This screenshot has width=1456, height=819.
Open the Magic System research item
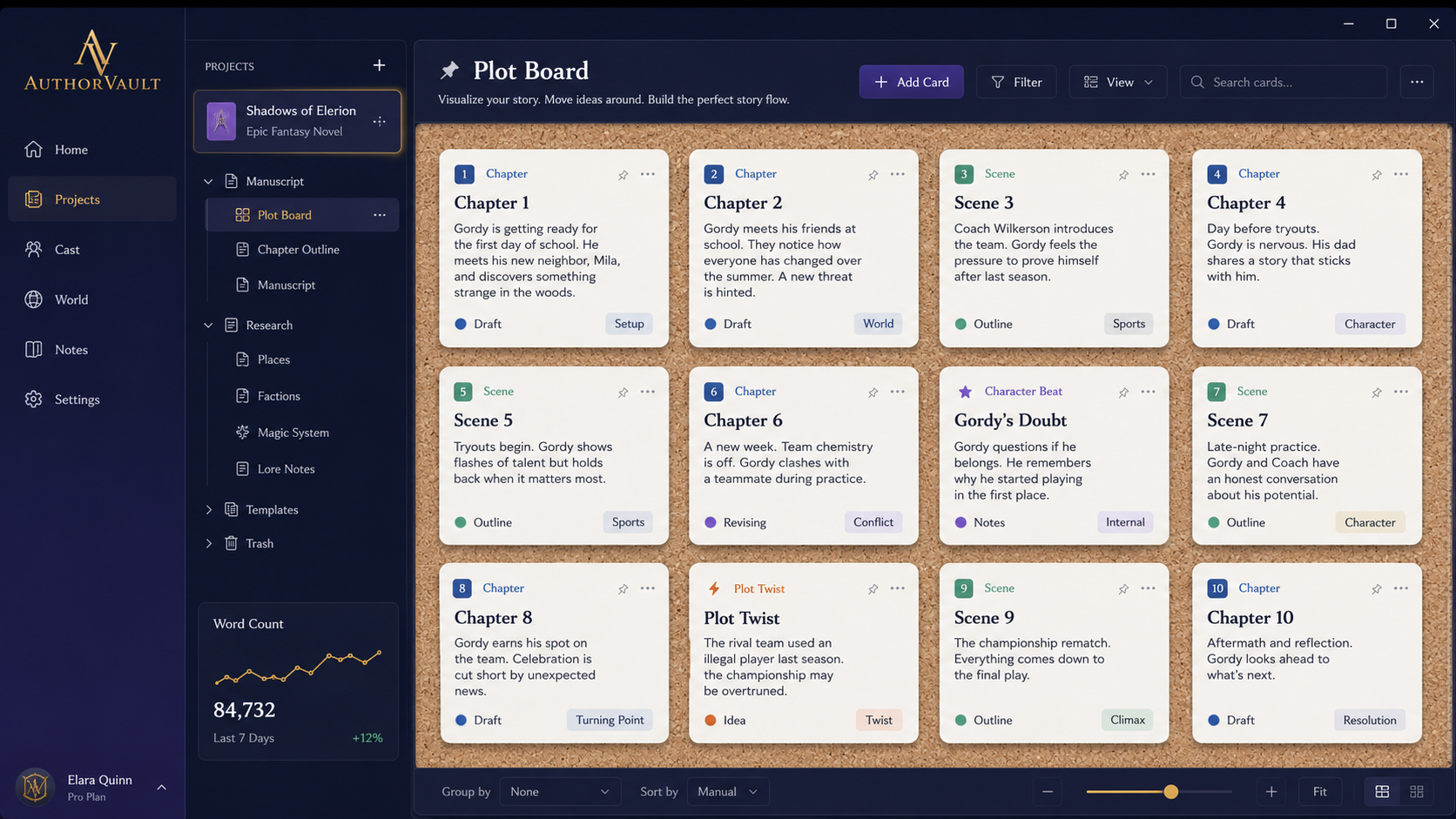293,433
